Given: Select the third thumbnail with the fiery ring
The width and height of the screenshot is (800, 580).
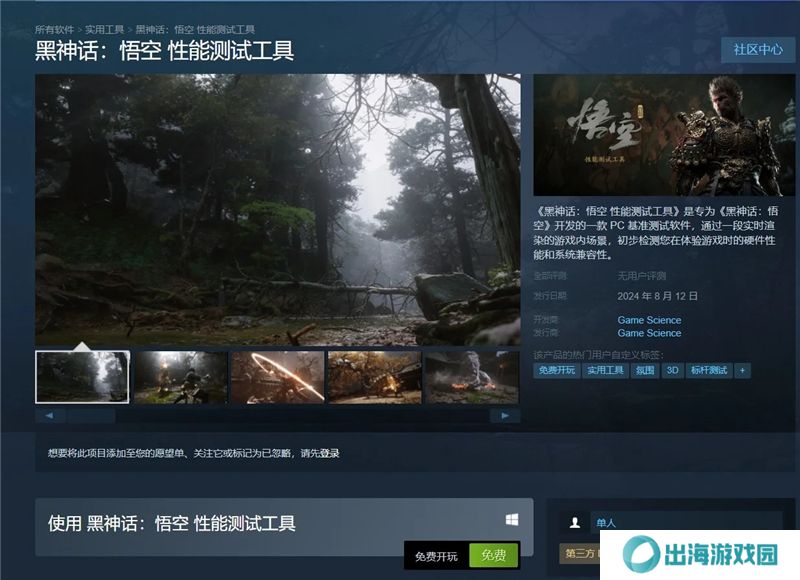Looking at the screenshot, I should [x=278, y=377].
